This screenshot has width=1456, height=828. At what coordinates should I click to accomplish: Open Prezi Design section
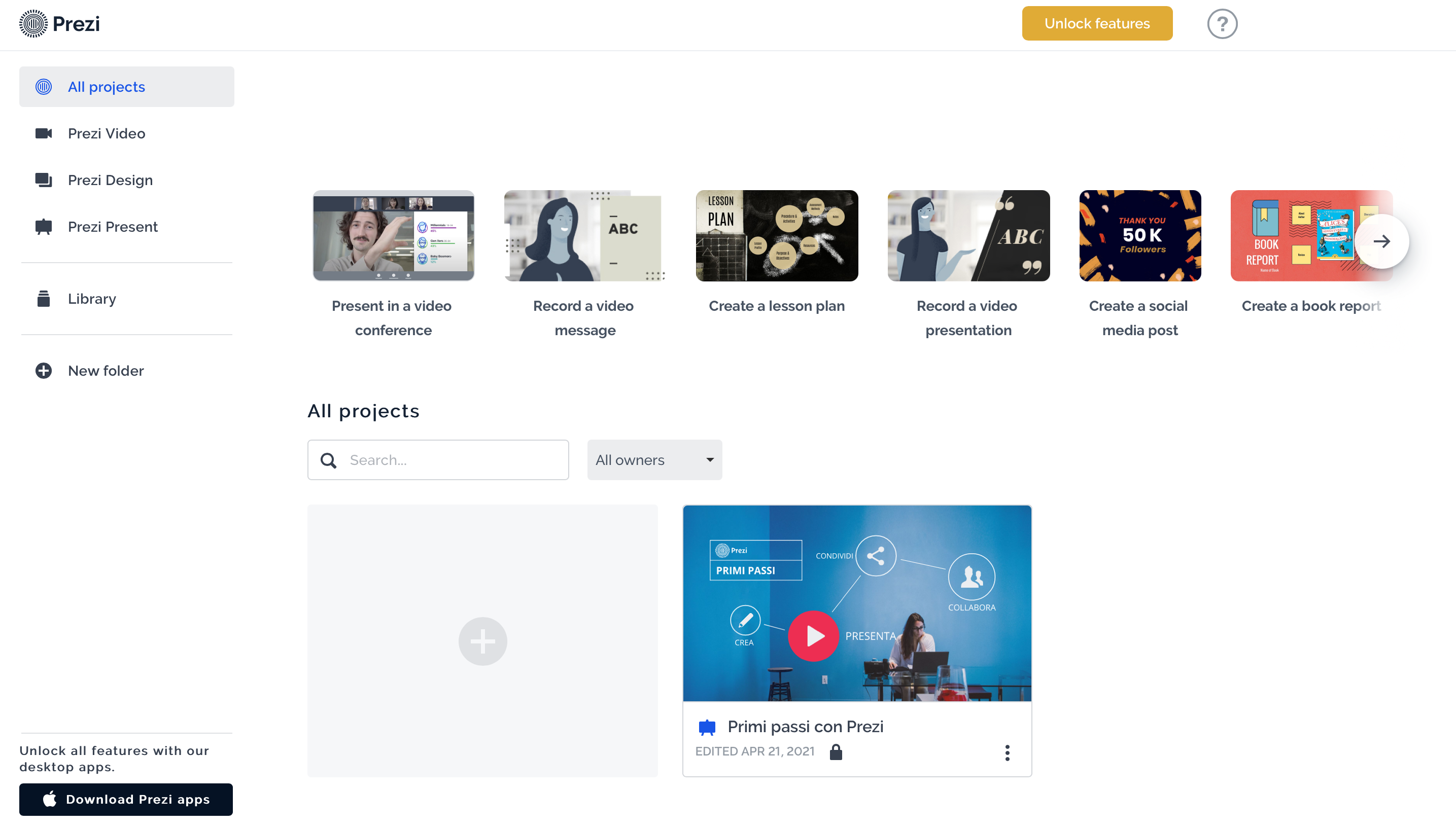[x=126, y=179]
